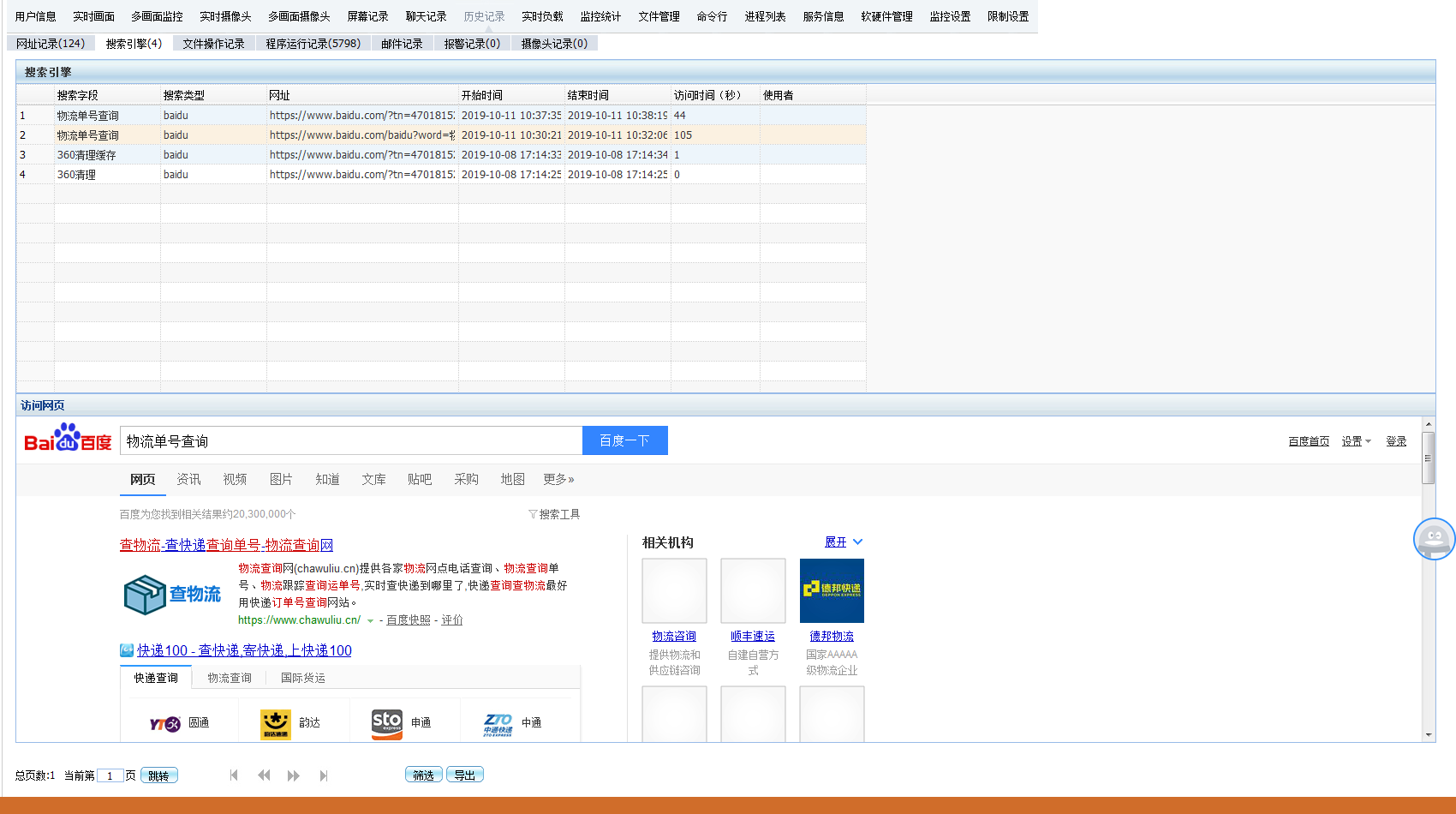Select the 资讯 search category tab
Viewport: 1456px width, 814px height.
point(188,479)
